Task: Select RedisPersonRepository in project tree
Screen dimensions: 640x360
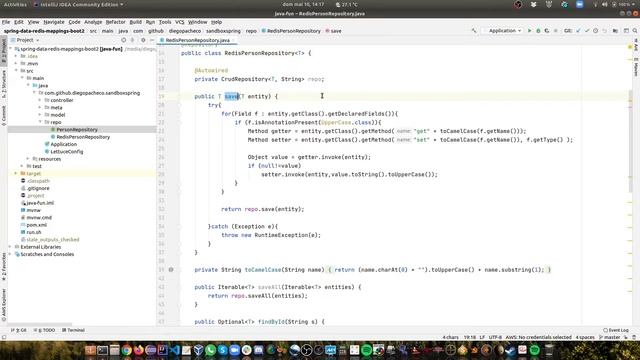Action: click(x=83, y=137)
